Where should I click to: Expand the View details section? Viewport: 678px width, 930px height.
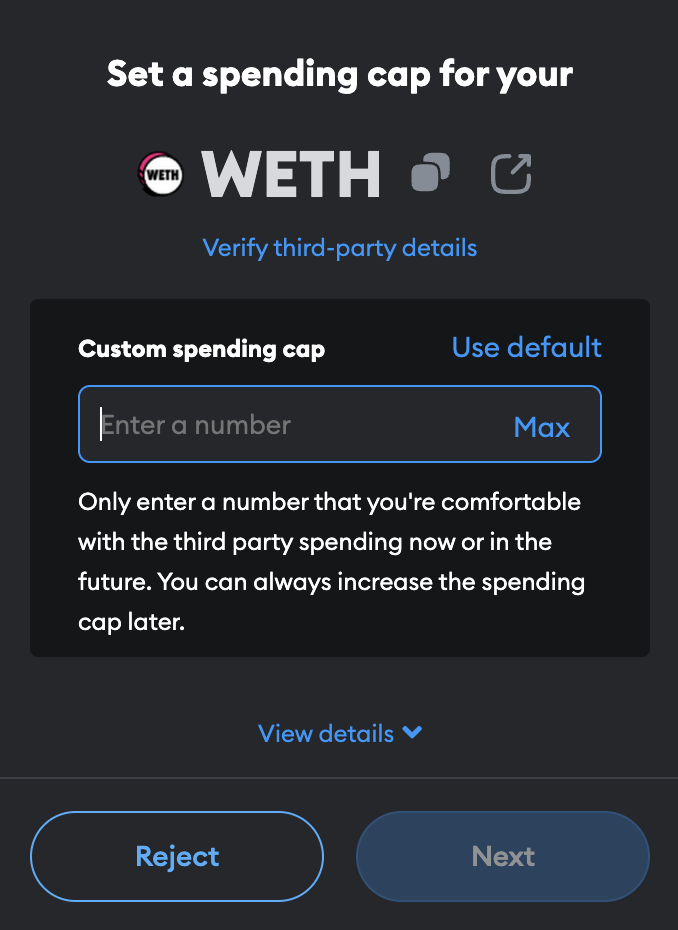[x=339, y=733]
